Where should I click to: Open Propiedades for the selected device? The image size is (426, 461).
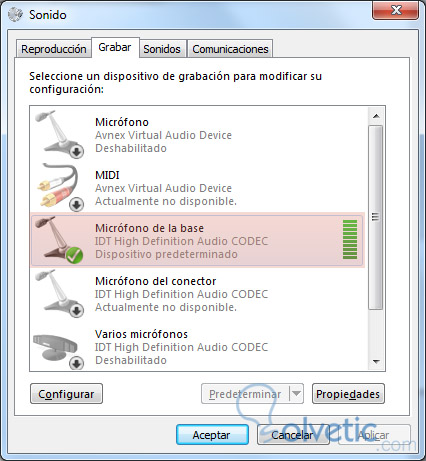348,394
